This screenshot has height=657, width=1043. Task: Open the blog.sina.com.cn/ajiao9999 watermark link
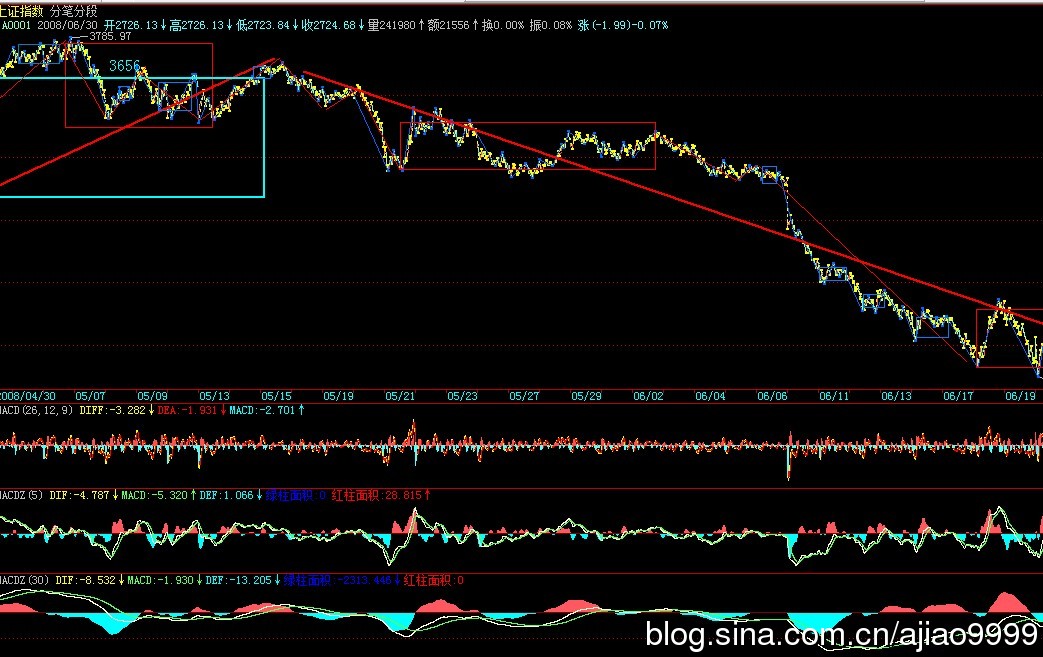point(842,634)
